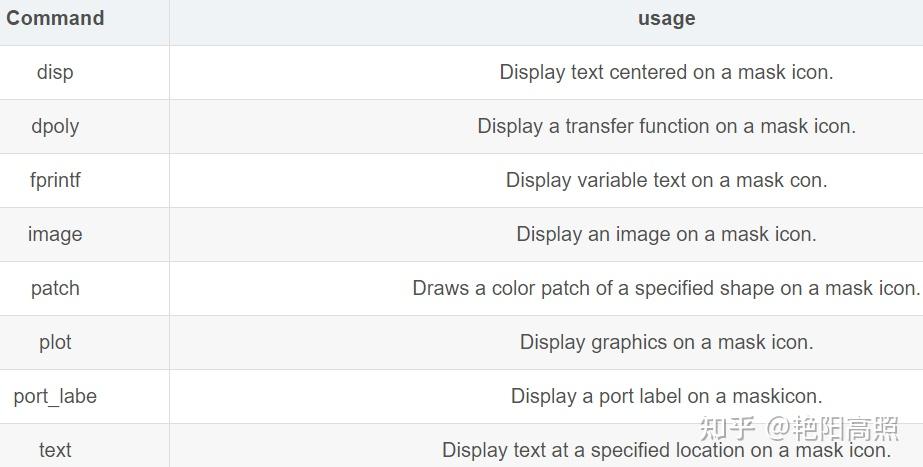The image size is (923, 467).
Task: Select the dpoly command cell
Action: pyautogui.click(x=55, y=126)
